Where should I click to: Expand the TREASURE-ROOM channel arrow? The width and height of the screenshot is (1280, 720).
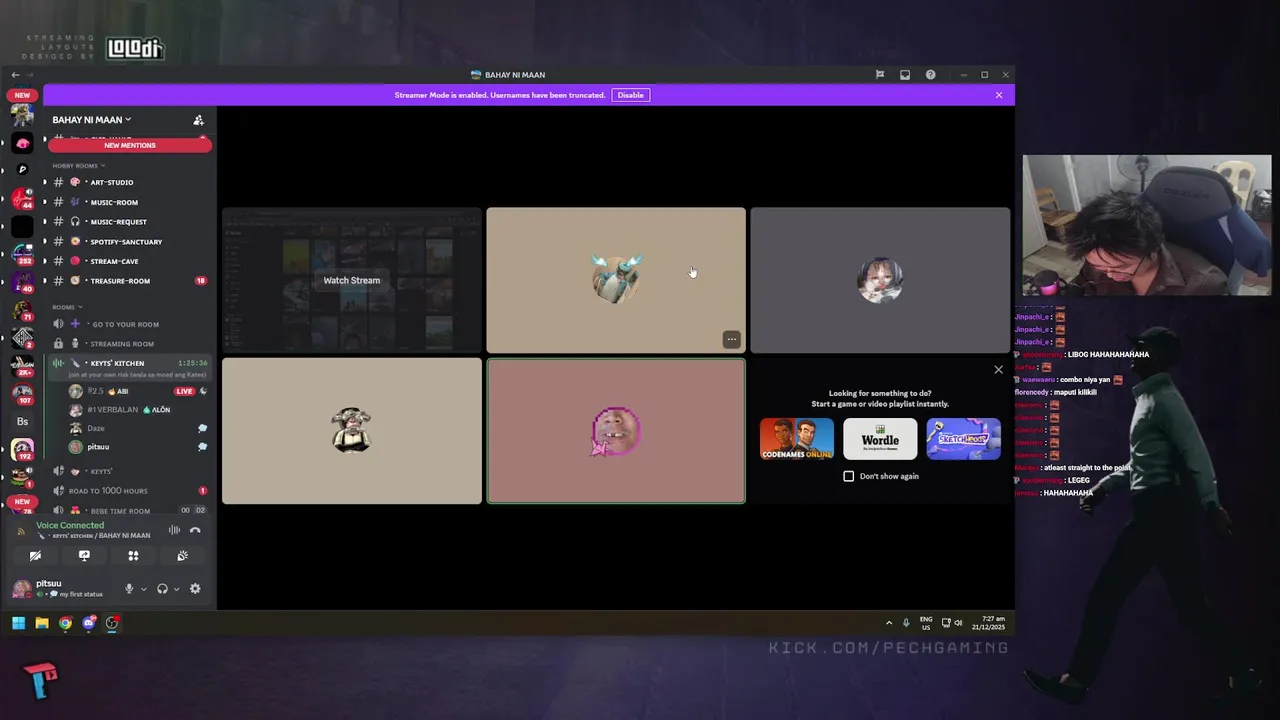point(44,281)
